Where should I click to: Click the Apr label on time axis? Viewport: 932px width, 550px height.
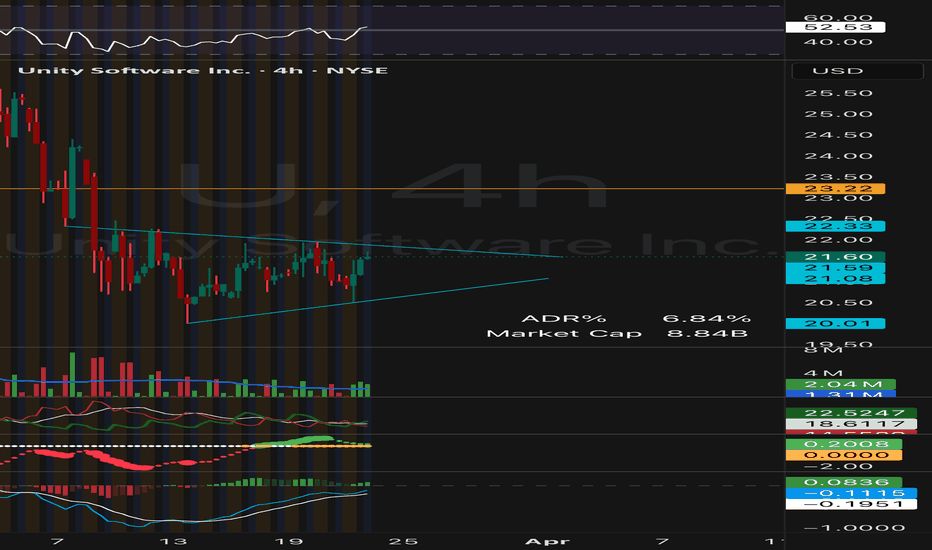pyautogui.click(x=547, y=542)
